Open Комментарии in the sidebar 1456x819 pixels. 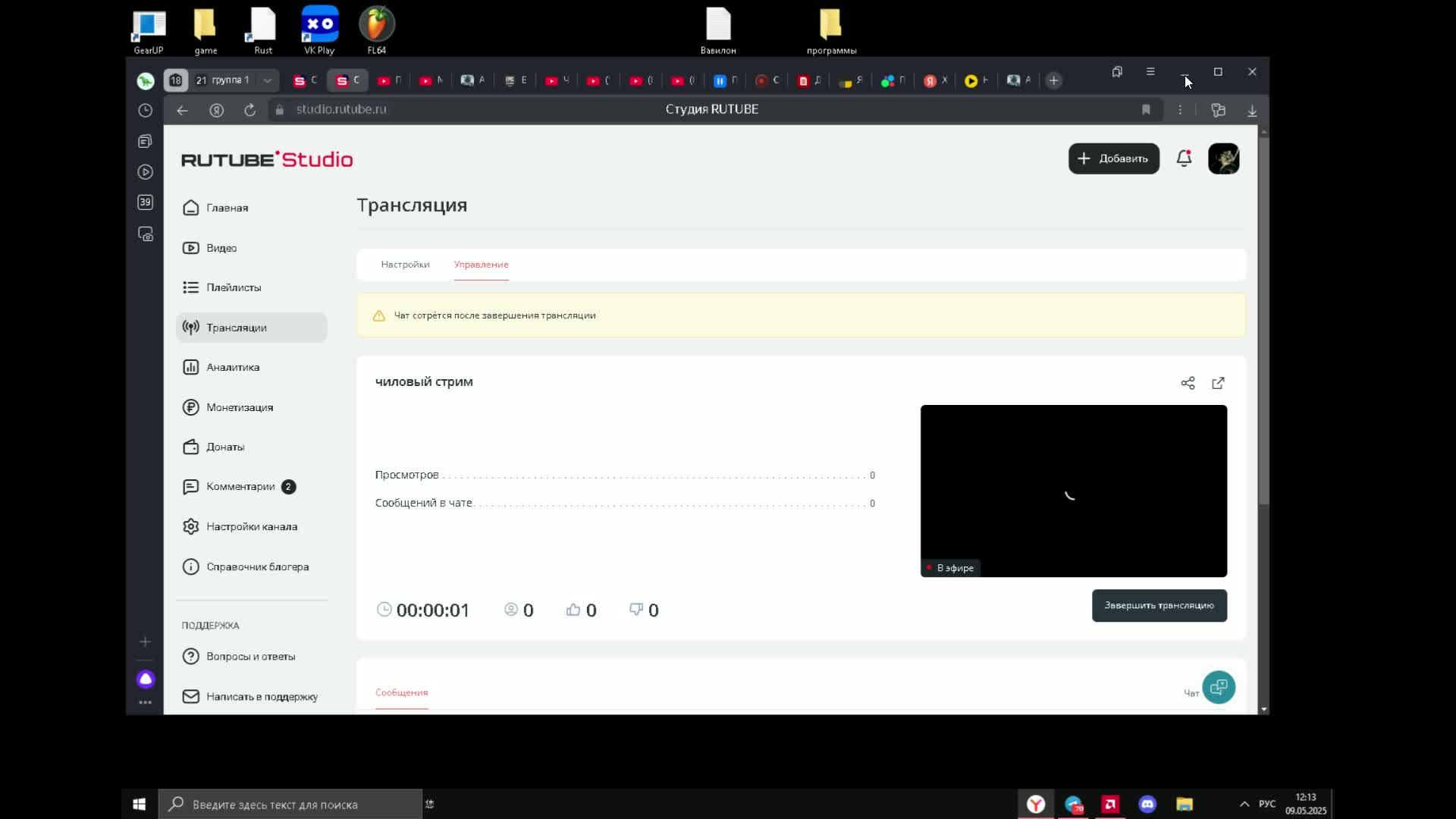coord(240,486)
